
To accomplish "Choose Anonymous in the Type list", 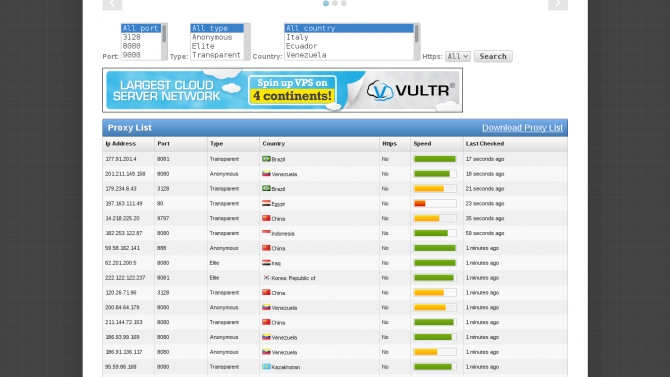I will [x=217, y=37].
